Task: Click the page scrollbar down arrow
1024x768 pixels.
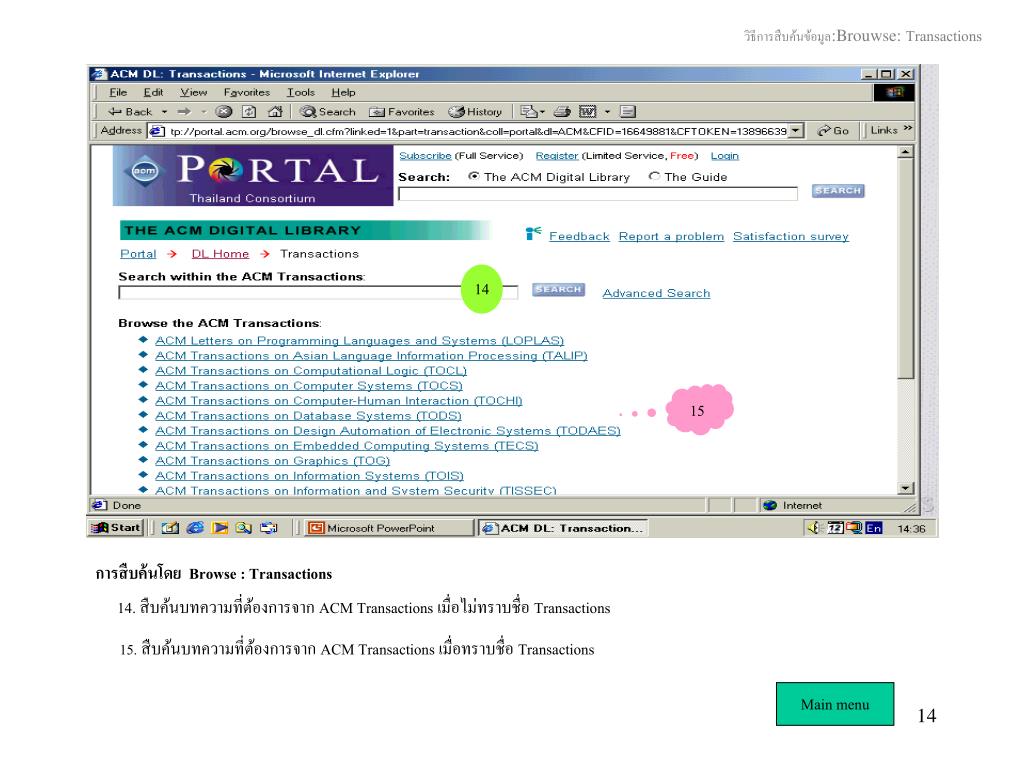Action: (905, 488)
